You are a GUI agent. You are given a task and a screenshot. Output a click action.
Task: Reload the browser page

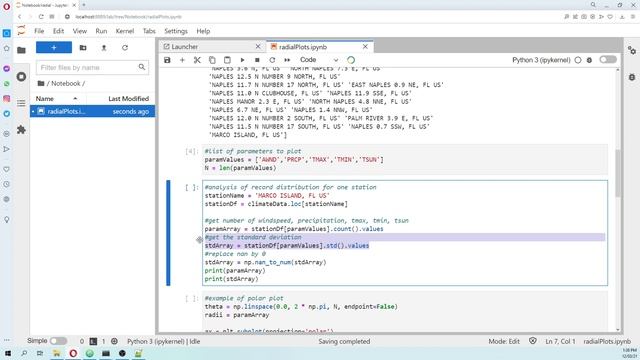[x=41, y=17]
